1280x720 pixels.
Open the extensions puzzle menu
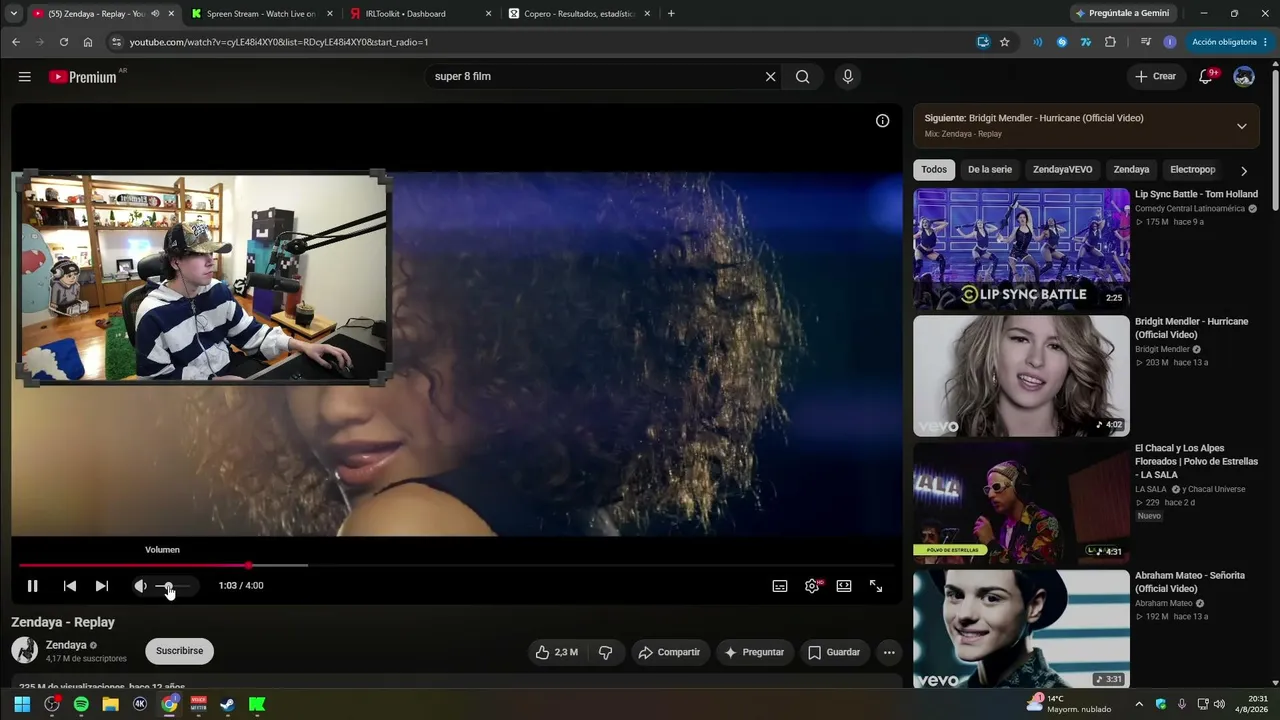pyautogui.click(x=1110, y=42)
